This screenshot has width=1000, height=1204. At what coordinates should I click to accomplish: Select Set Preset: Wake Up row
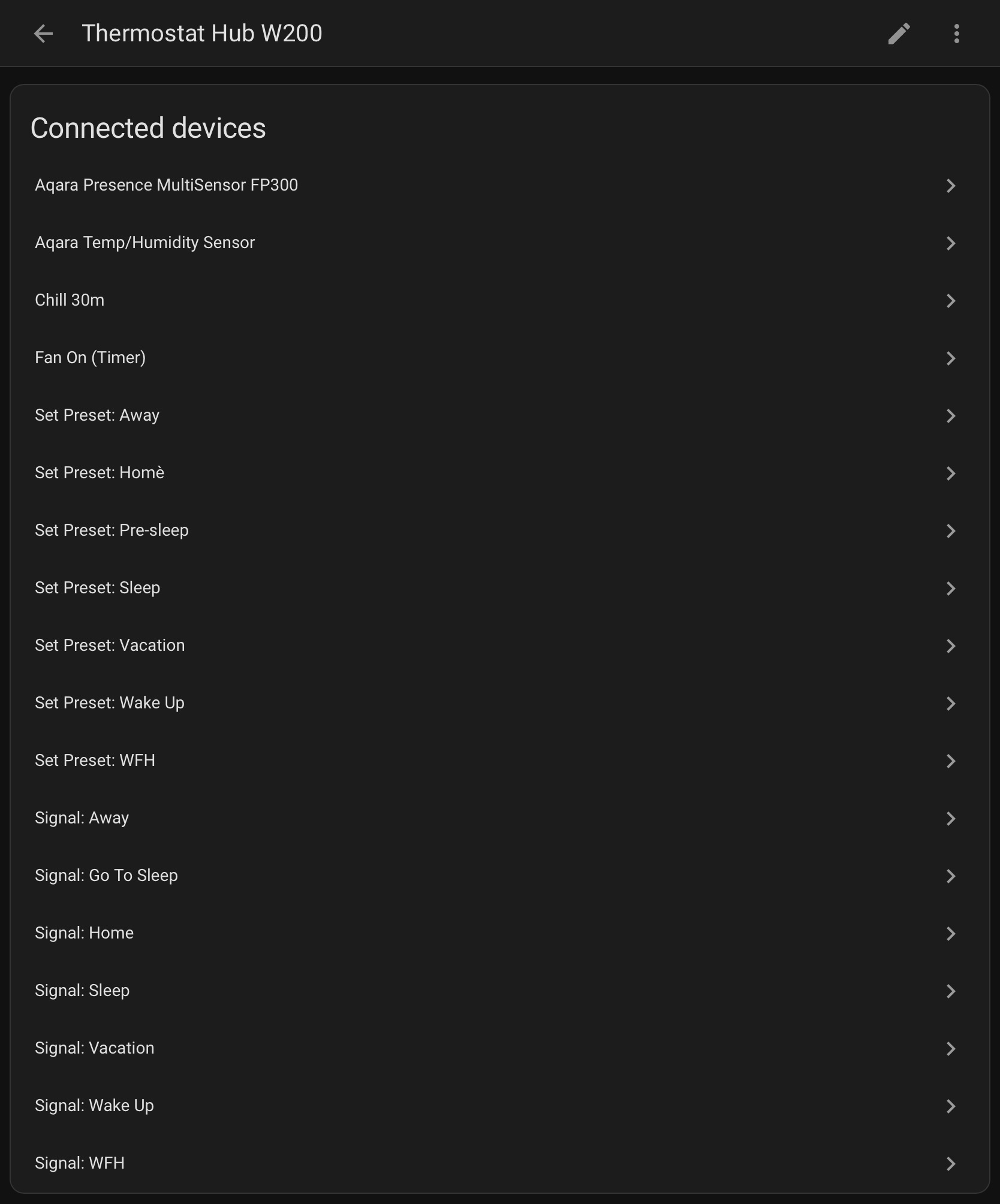pyautogui.click(x=110, y=703)
